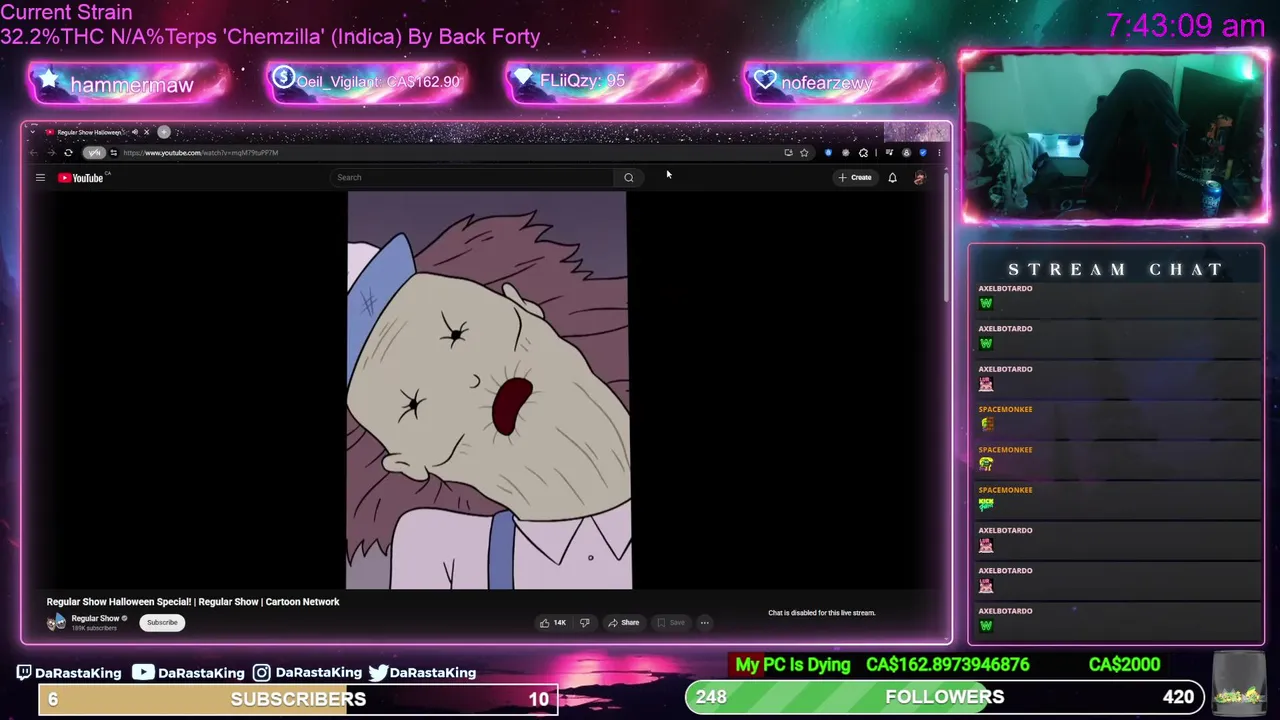1280x720 pixels.
Task: Subscribe to the Regular Show channel
Action: [162, 622]
